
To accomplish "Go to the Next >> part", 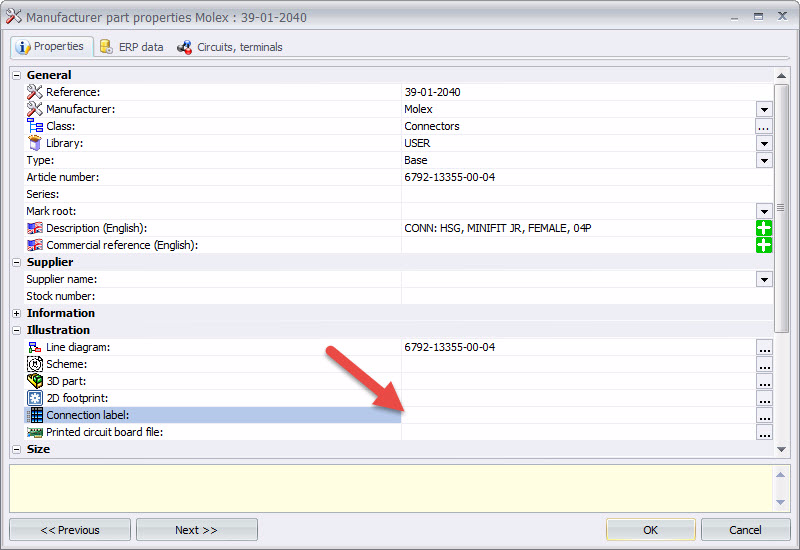I will pos(196,530).
